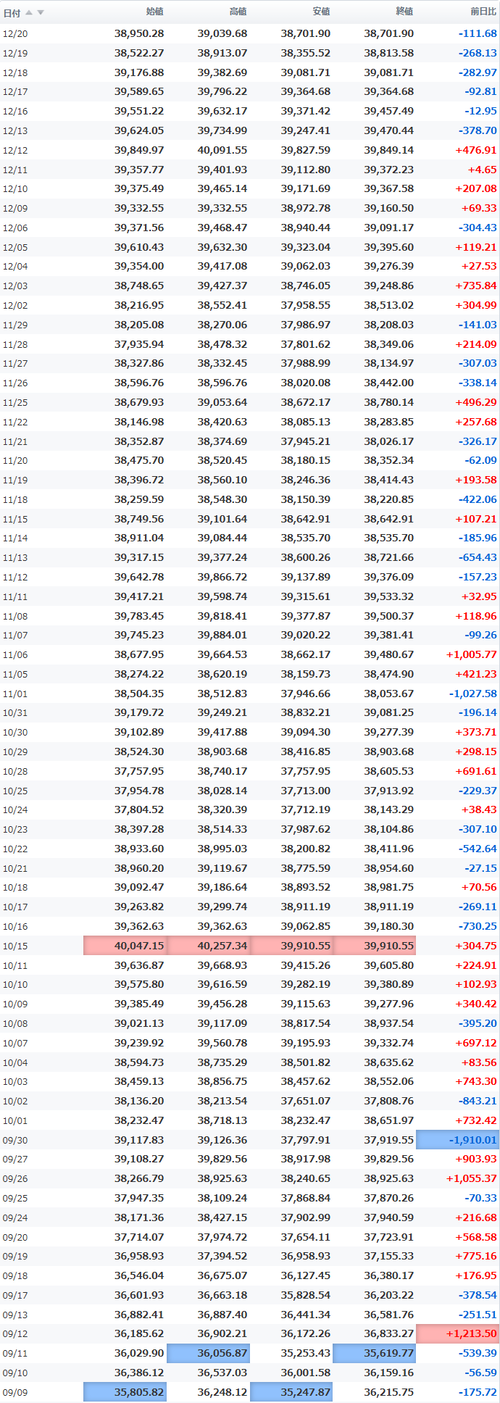Select the 11/01 change value -1,027.58

pos(469,693)
